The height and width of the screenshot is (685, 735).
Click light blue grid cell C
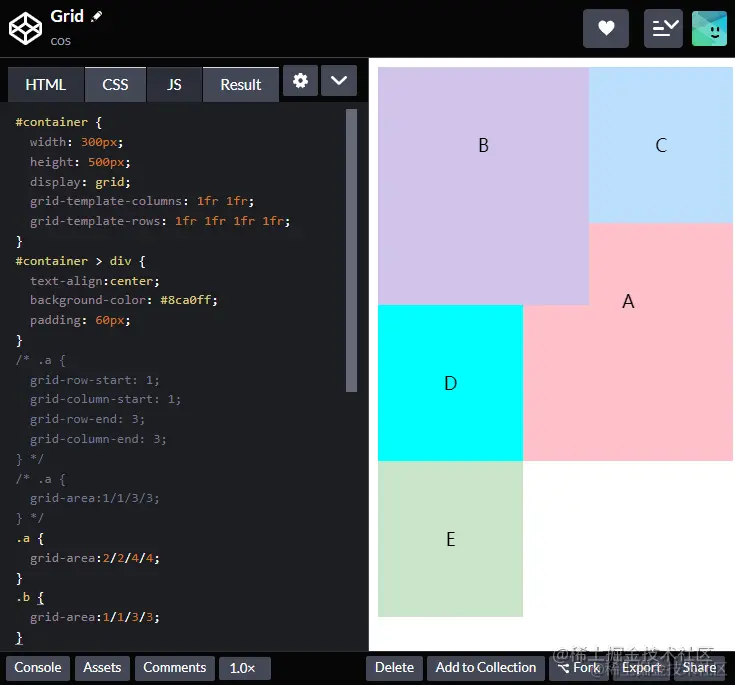coord(661,145)
